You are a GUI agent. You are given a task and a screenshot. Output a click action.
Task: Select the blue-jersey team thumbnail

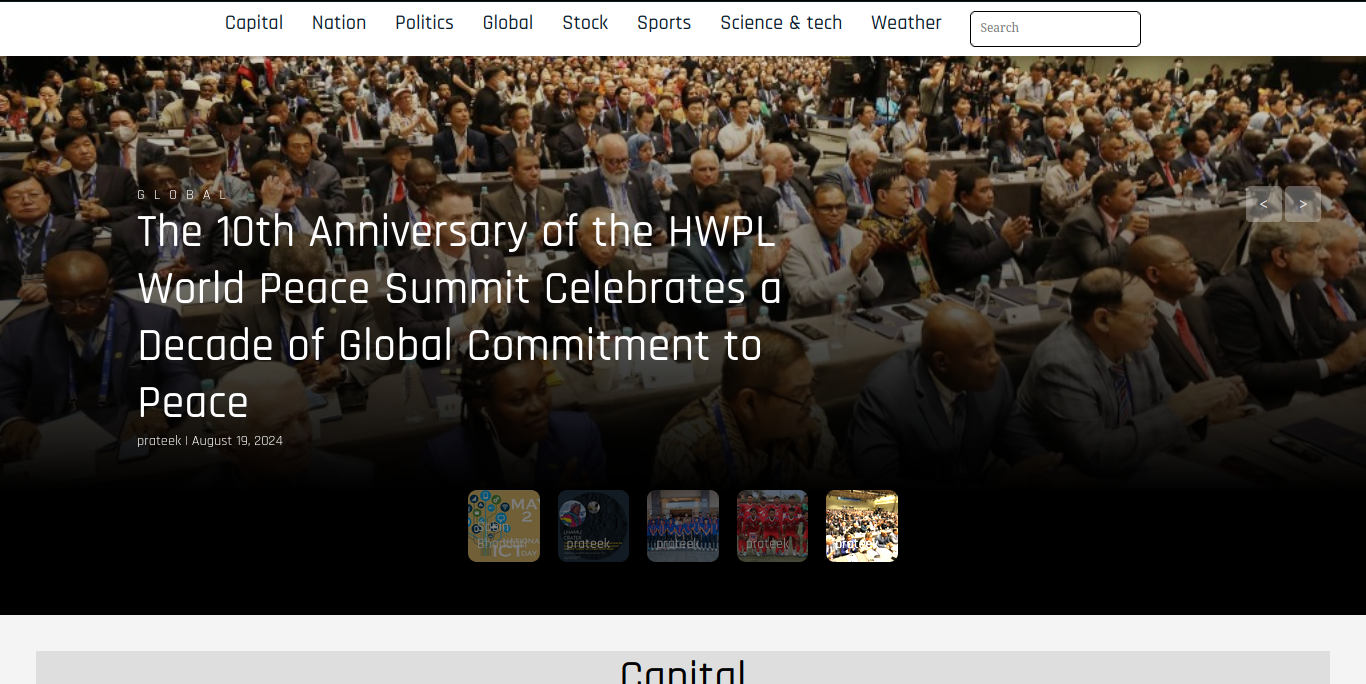point(683,526)
